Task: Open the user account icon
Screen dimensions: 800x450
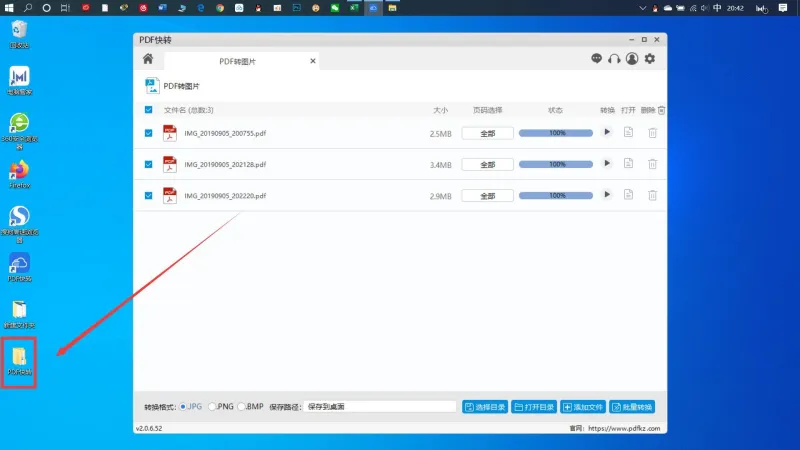Action: pyautogui.click(x=632, y=59)
